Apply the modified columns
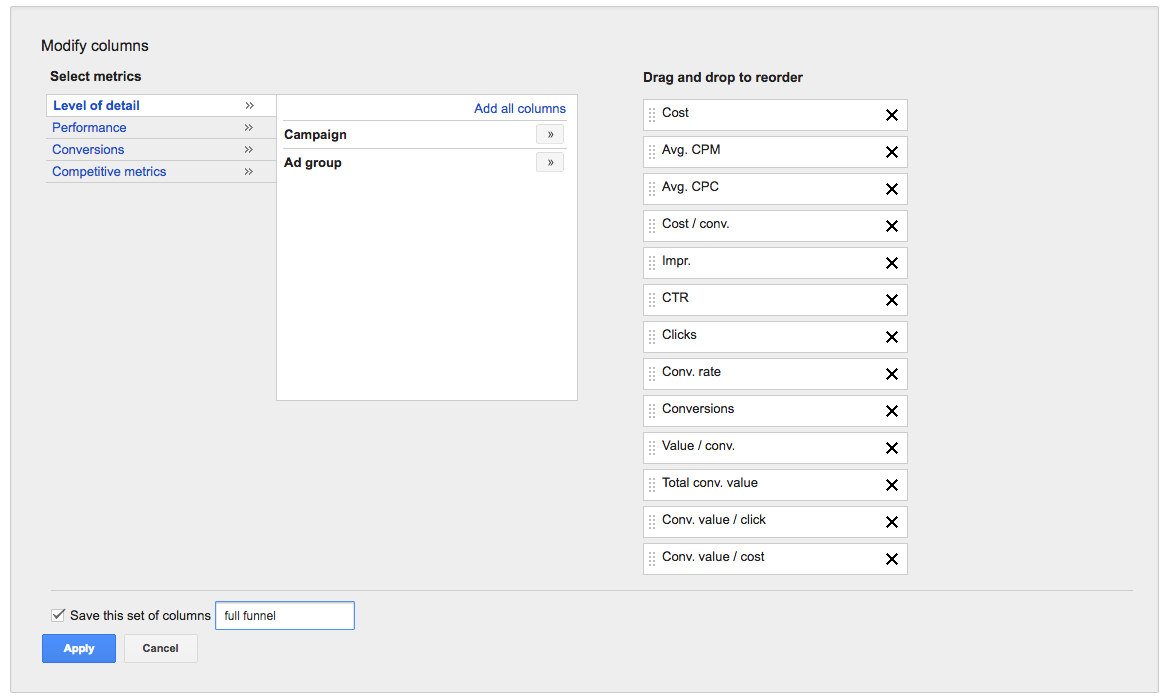Screen dimensions: 1168x699 tap(78, 648)
